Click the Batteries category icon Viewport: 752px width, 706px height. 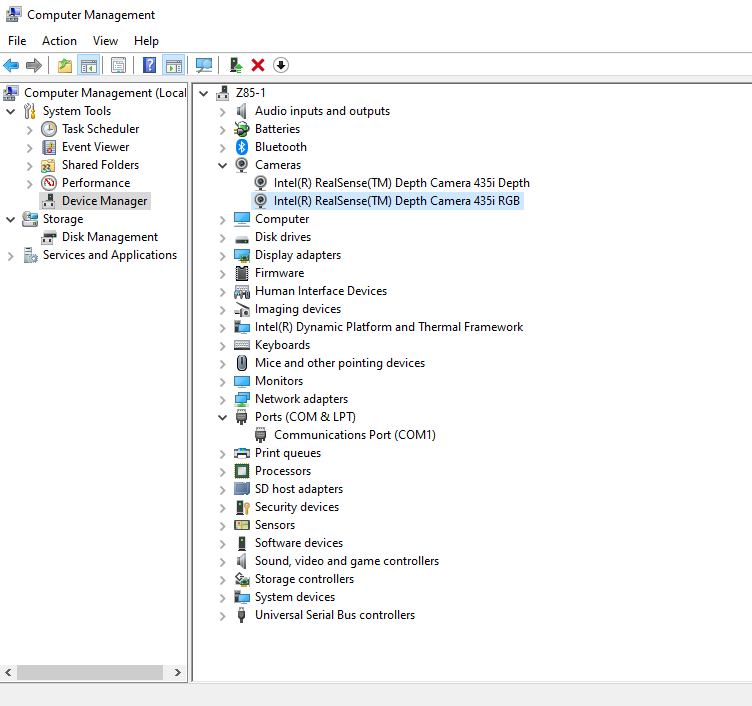pos(242,129)
